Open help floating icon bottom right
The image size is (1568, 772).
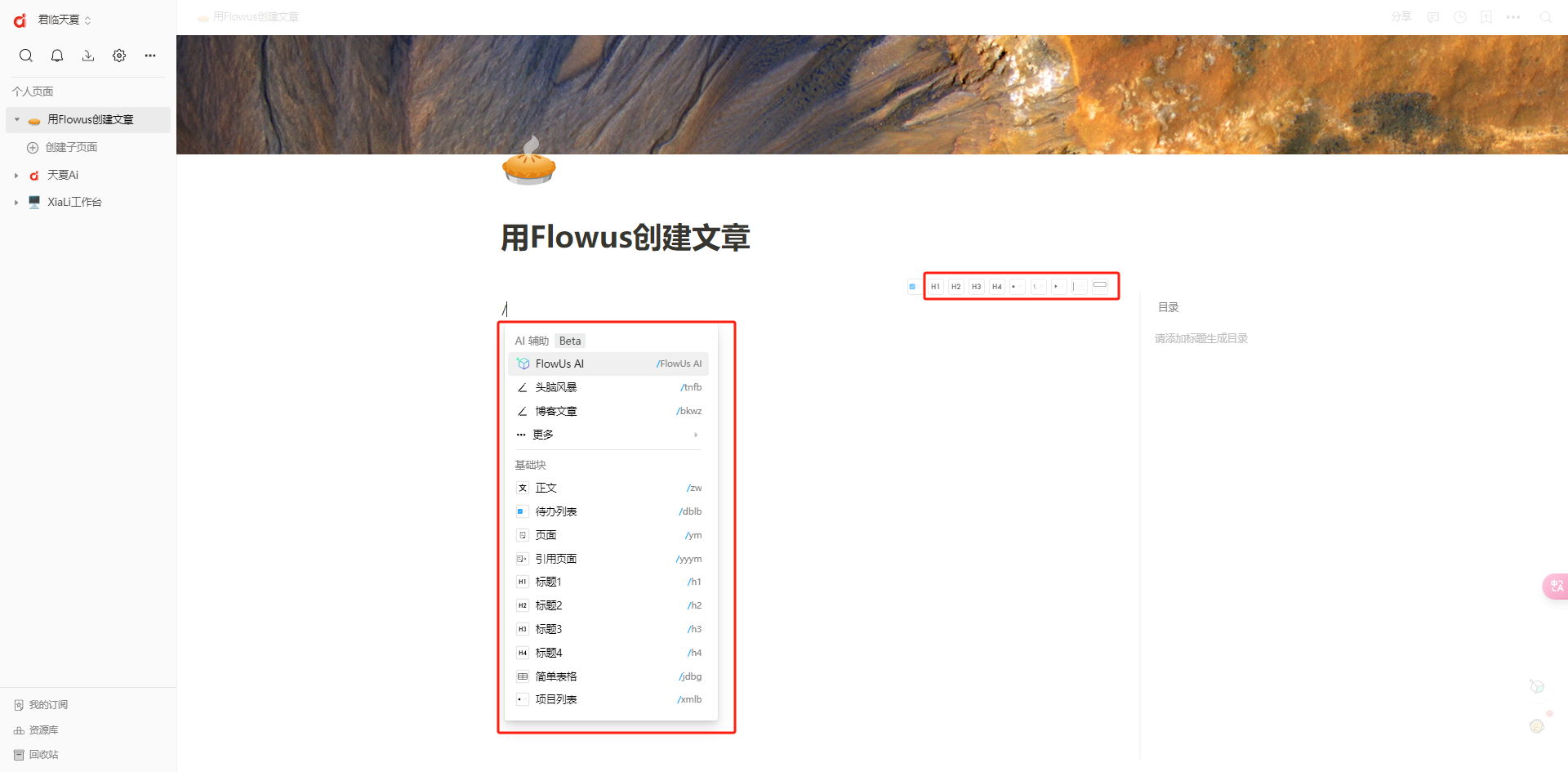tap(1537, 726)
